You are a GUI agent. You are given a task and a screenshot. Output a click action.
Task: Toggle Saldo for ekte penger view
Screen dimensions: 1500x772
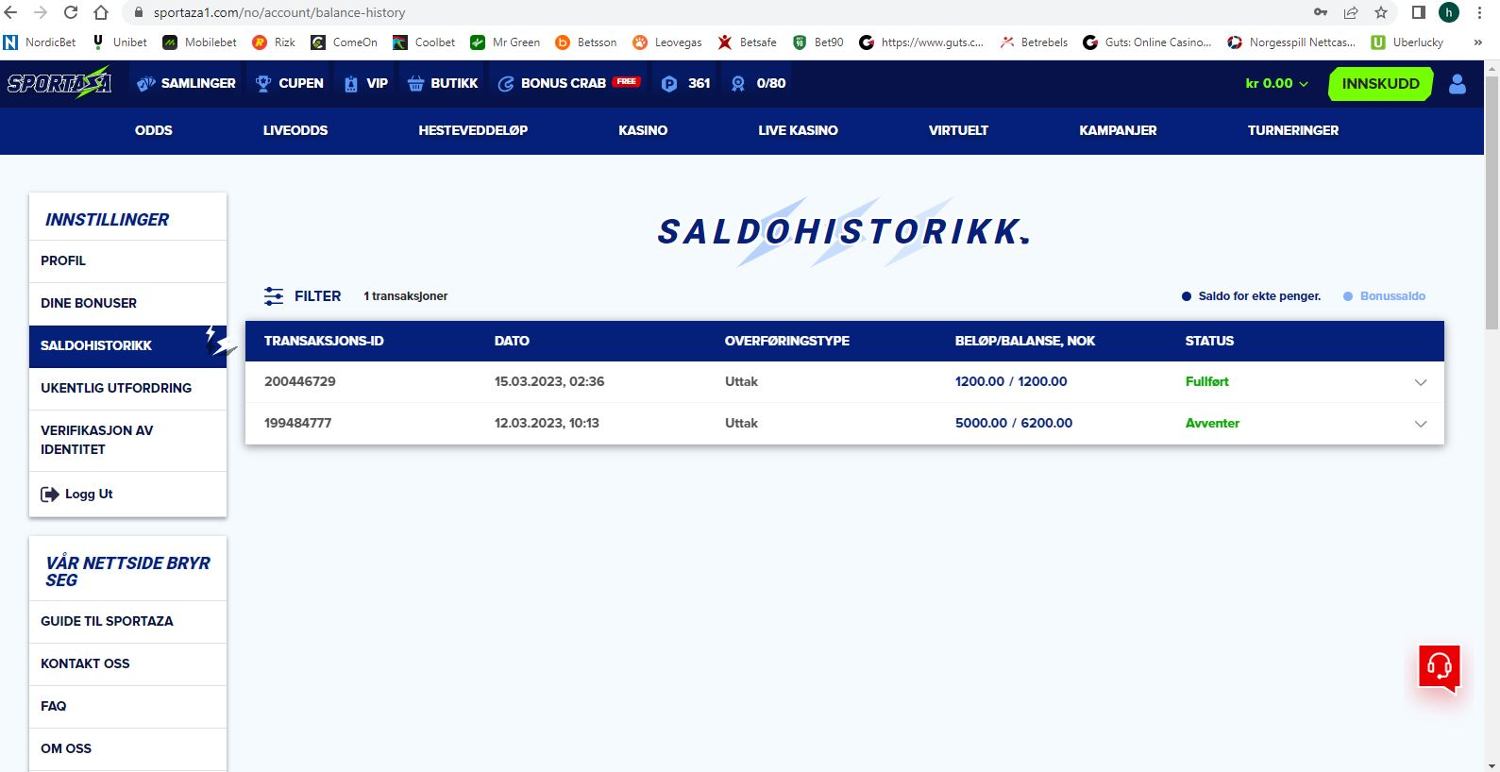pyautogui.click(x=1252, y=297)
